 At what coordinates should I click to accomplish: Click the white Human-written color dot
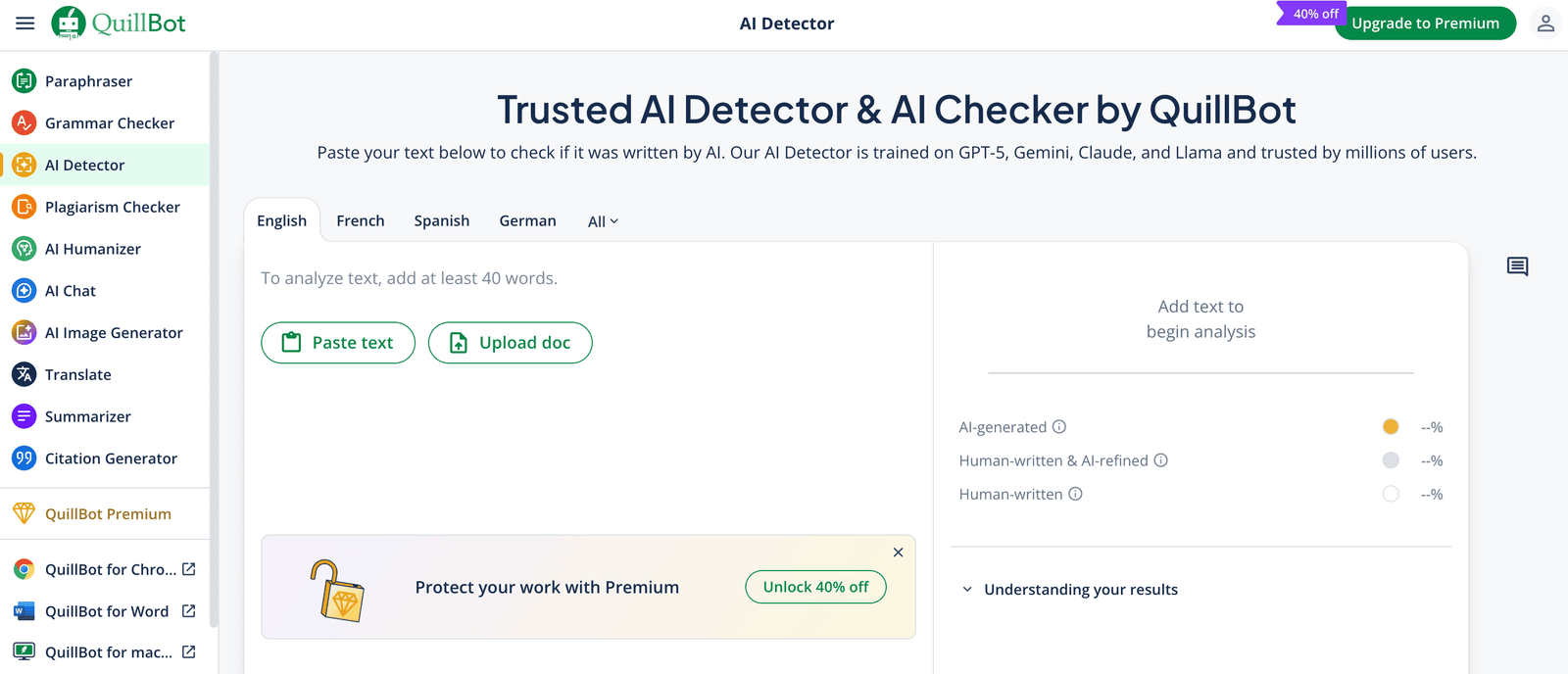pos(1391,494)
